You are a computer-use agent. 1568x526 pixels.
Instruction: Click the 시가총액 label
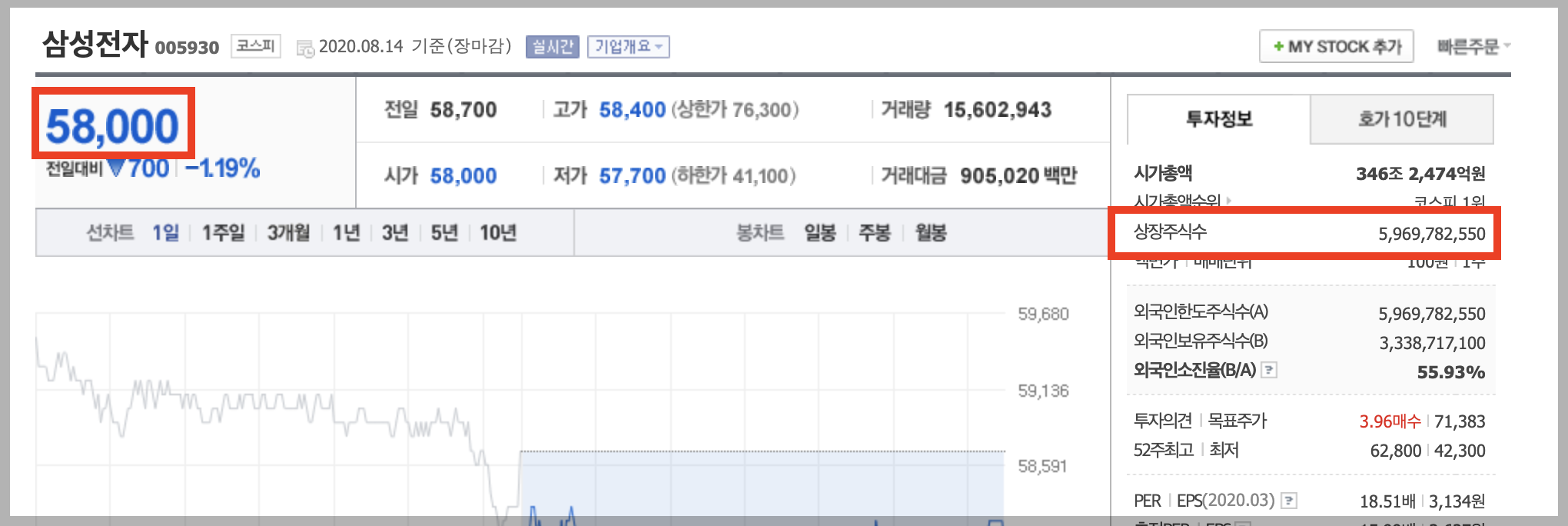[x=1163, y=173]
